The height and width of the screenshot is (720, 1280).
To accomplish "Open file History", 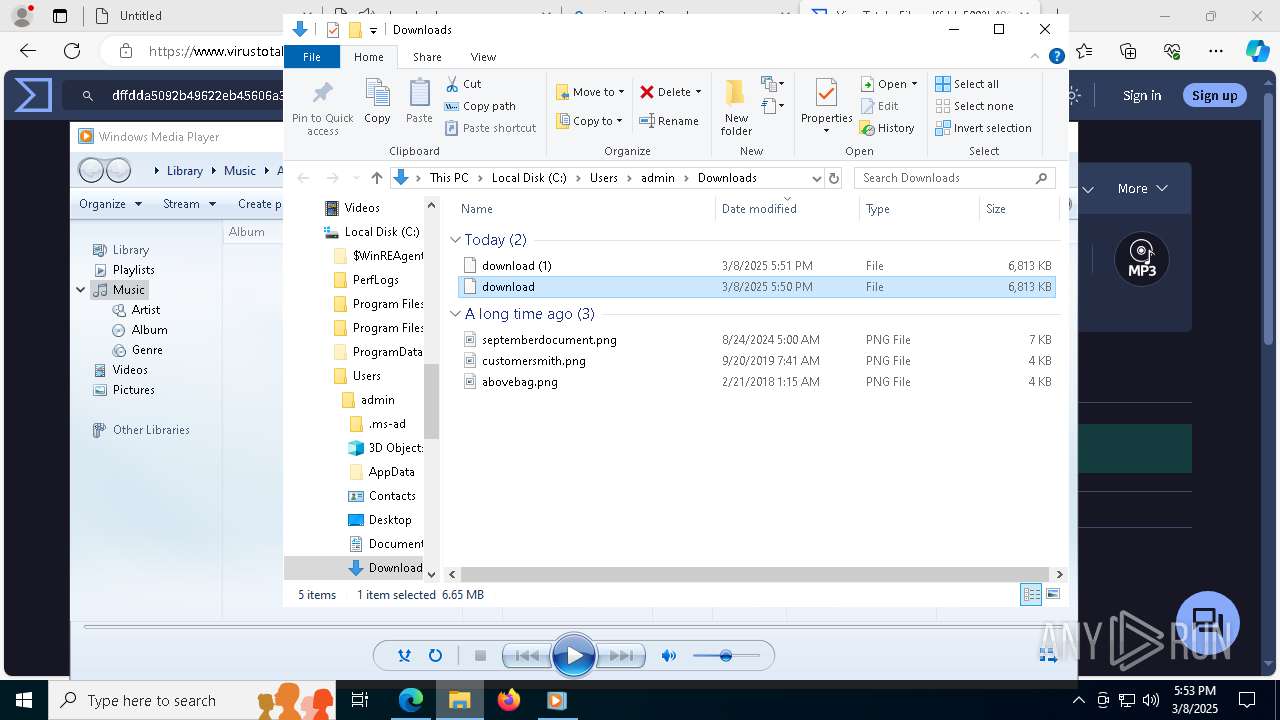I will click(x=887, y=128).
